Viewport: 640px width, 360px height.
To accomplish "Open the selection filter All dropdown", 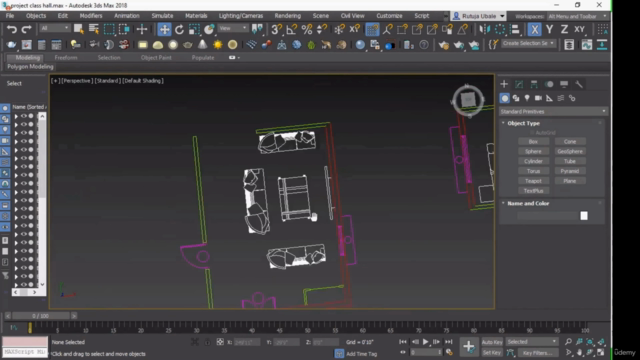I will tap(55, 28).
